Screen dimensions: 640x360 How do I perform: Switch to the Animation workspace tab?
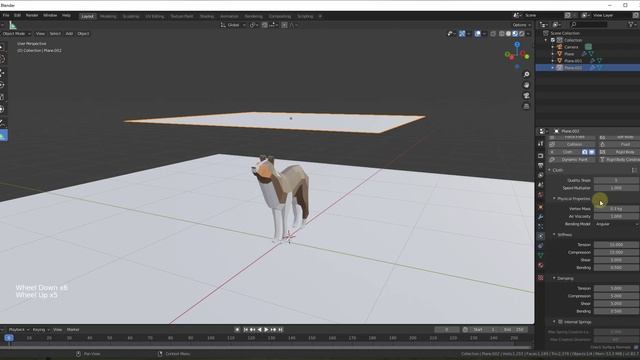pos(229,16)
